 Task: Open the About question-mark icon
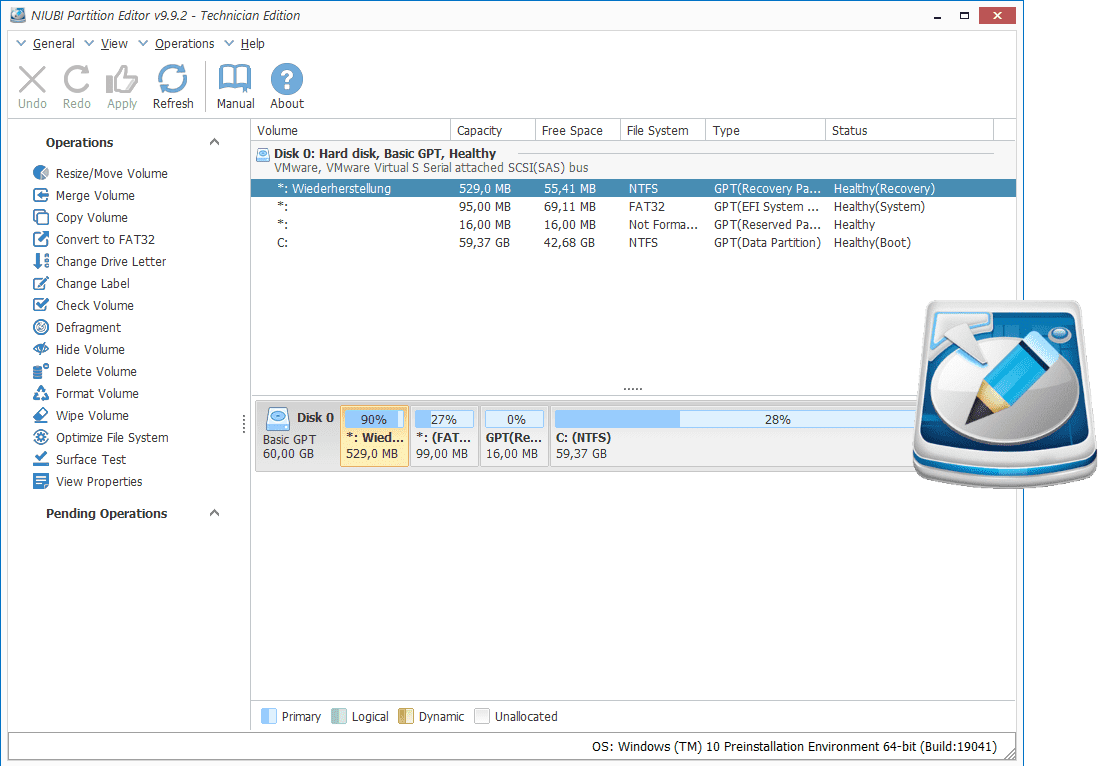click(287, 79)
